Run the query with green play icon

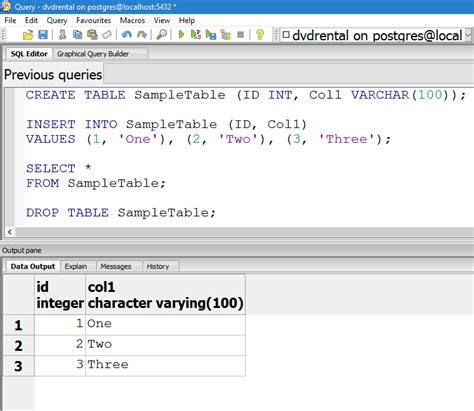coord(181,35)
